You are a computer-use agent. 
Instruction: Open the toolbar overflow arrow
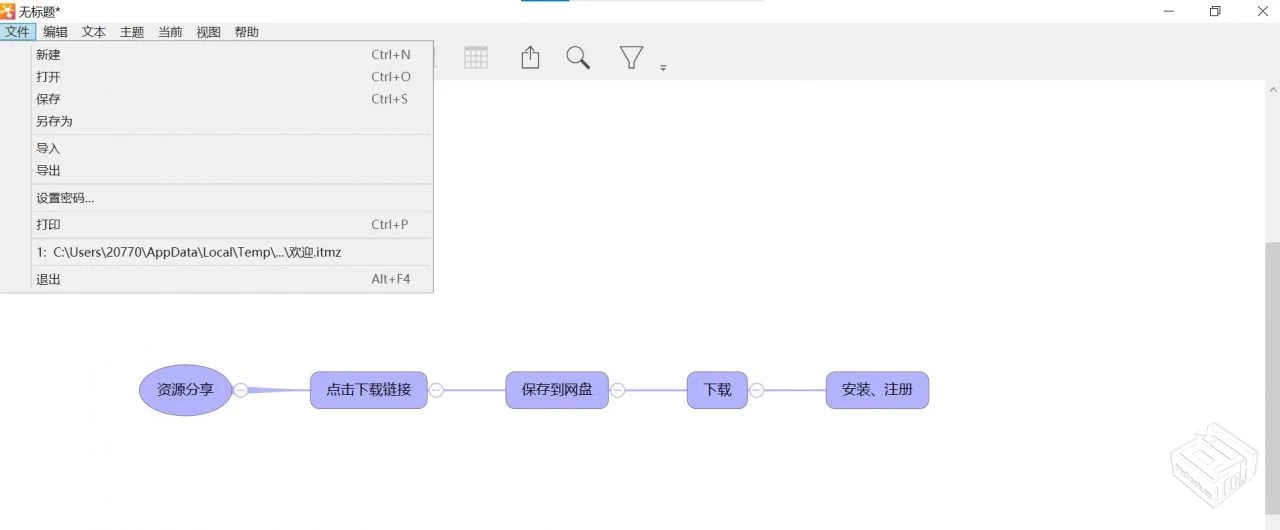[663, 68]
